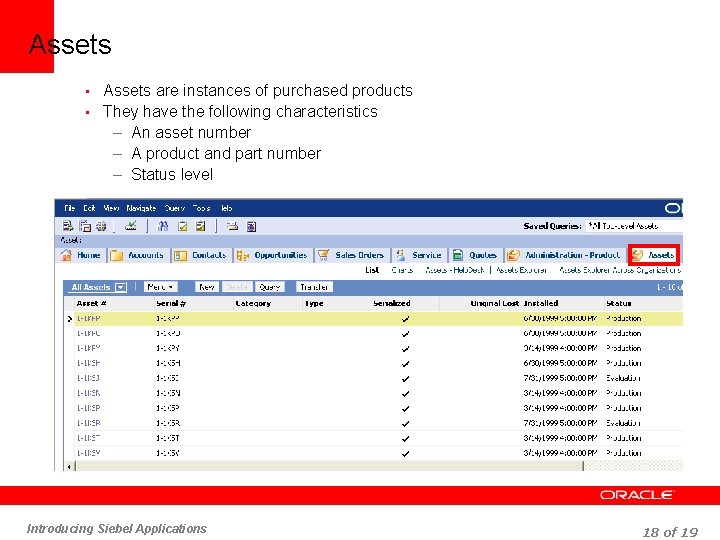
Task: Switch to the Contacts screen tab
Action: pos(202,255)
